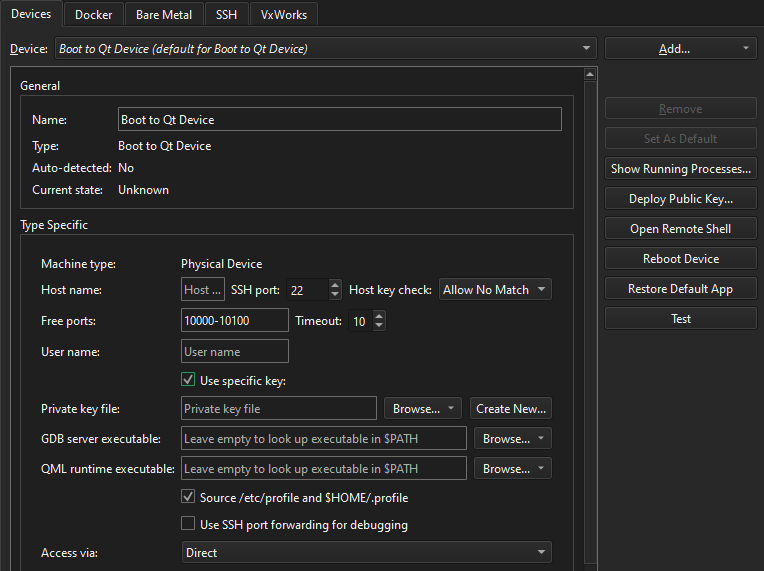Open the Host key check dropdown
Screen dimensions: 764x571
point(496,290)
